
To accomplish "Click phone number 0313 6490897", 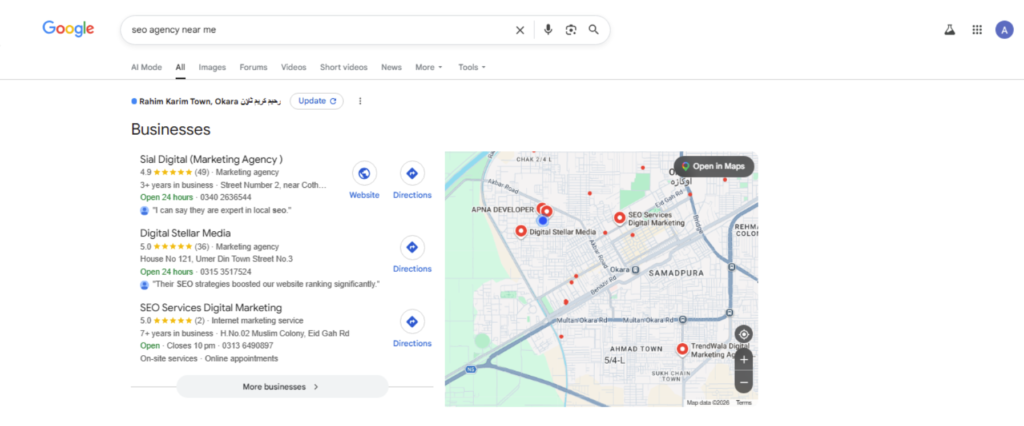I will pyautogui.click(x=248, y=346).
